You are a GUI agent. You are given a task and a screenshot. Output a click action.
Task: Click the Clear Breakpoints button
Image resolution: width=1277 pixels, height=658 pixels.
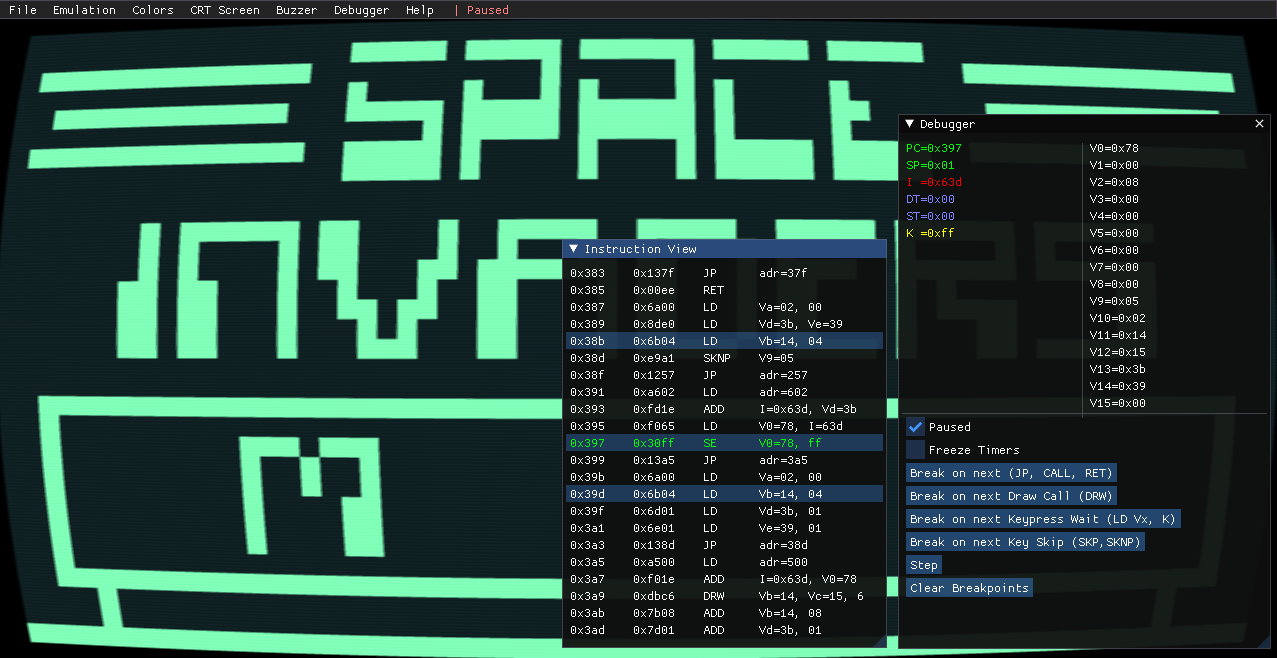click(x=968, y=587)
